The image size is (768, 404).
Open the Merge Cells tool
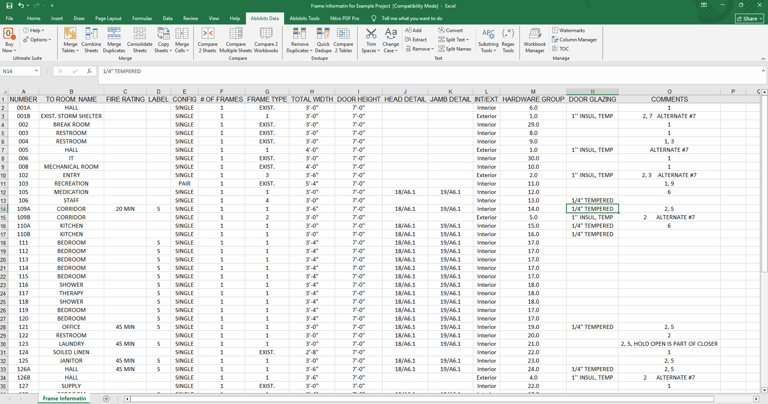tap(182, 40)
